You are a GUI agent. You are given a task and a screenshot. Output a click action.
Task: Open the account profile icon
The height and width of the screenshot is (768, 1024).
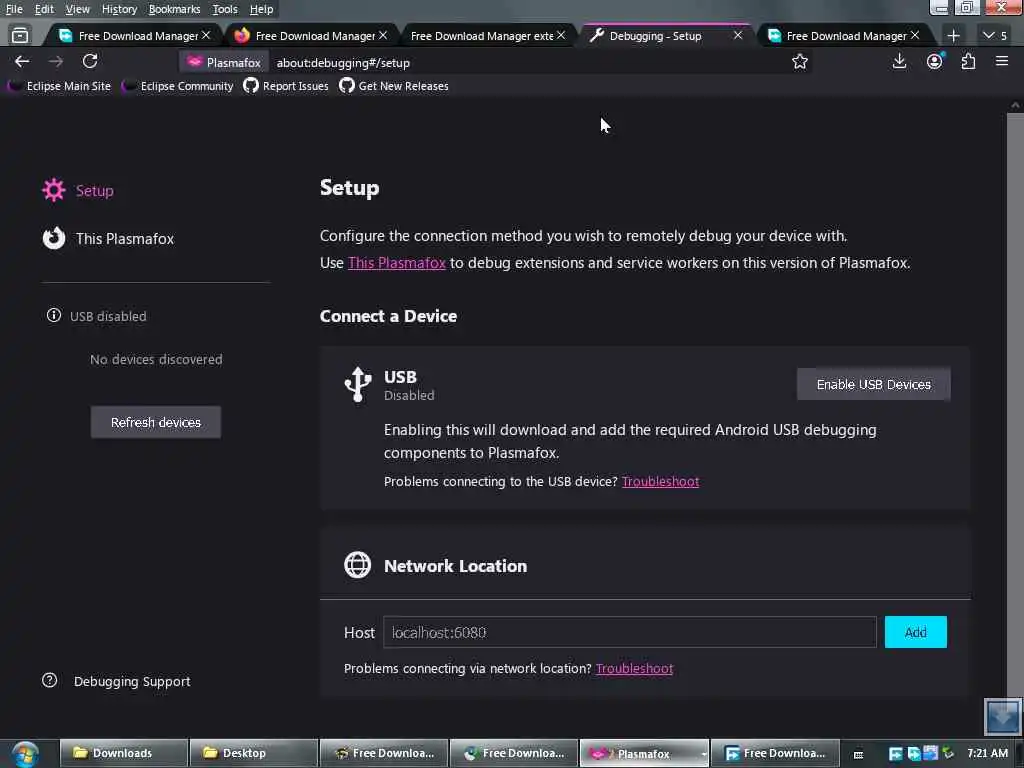pos(935,61)
